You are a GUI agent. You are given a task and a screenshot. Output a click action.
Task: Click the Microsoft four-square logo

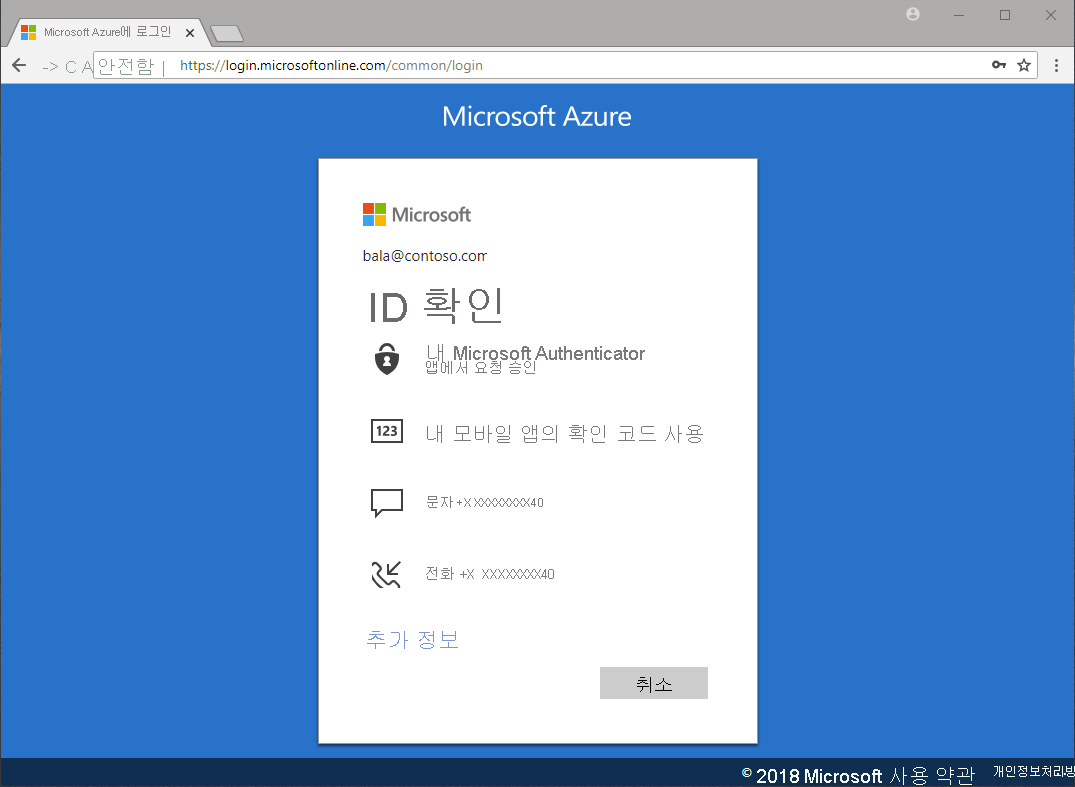click(x=374, y=213)
